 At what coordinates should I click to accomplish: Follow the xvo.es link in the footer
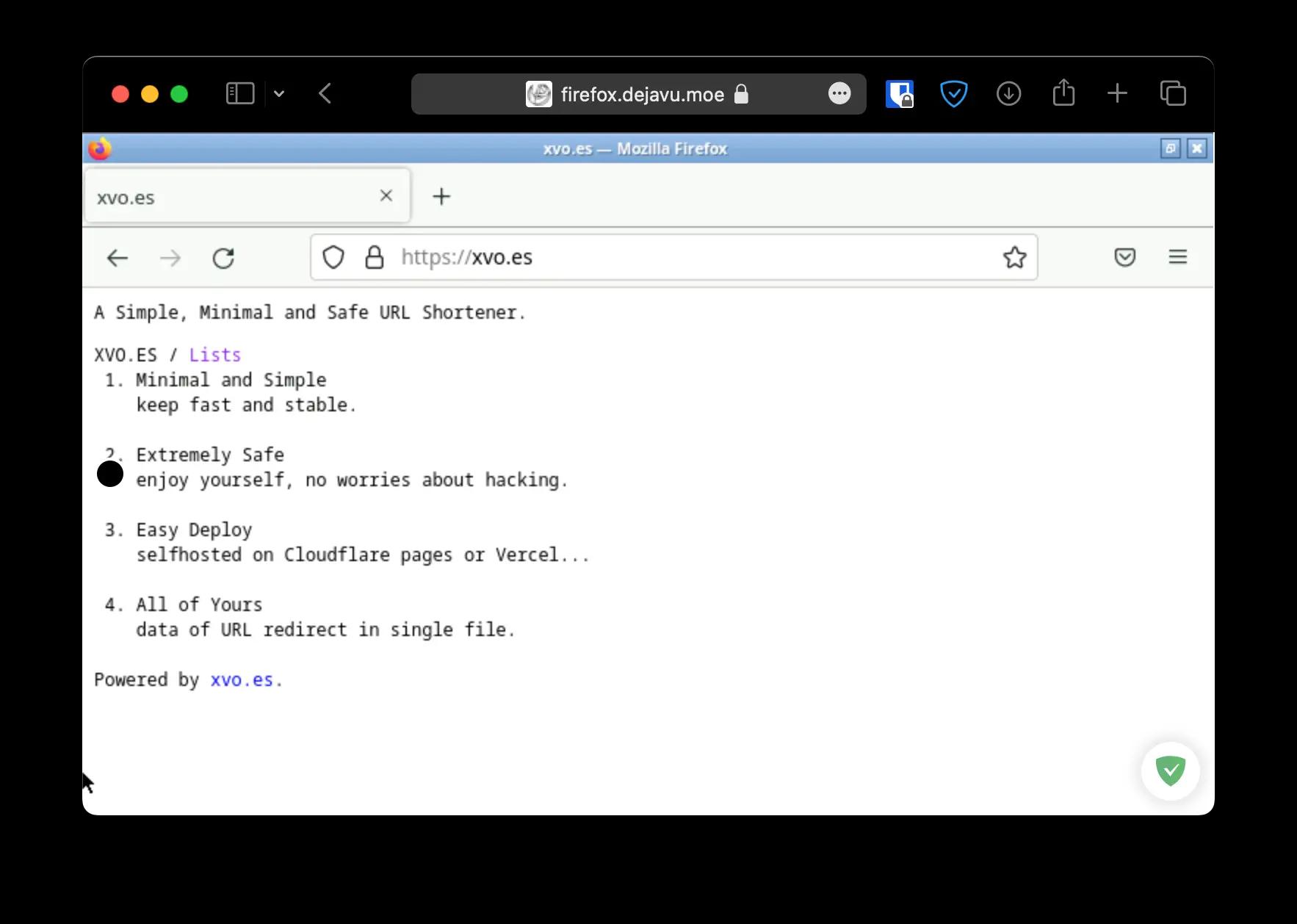(242, 679)
